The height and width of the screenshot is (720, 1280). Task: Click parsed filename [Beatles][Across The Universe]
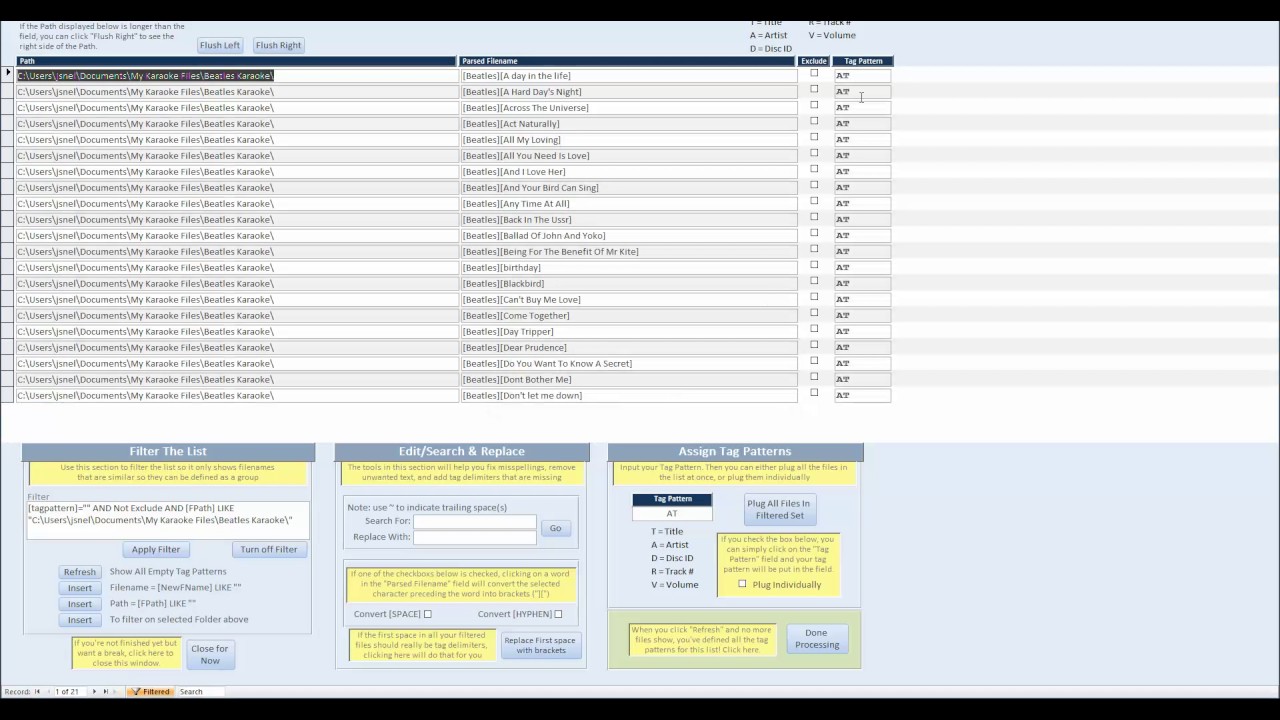pos(628,107)
